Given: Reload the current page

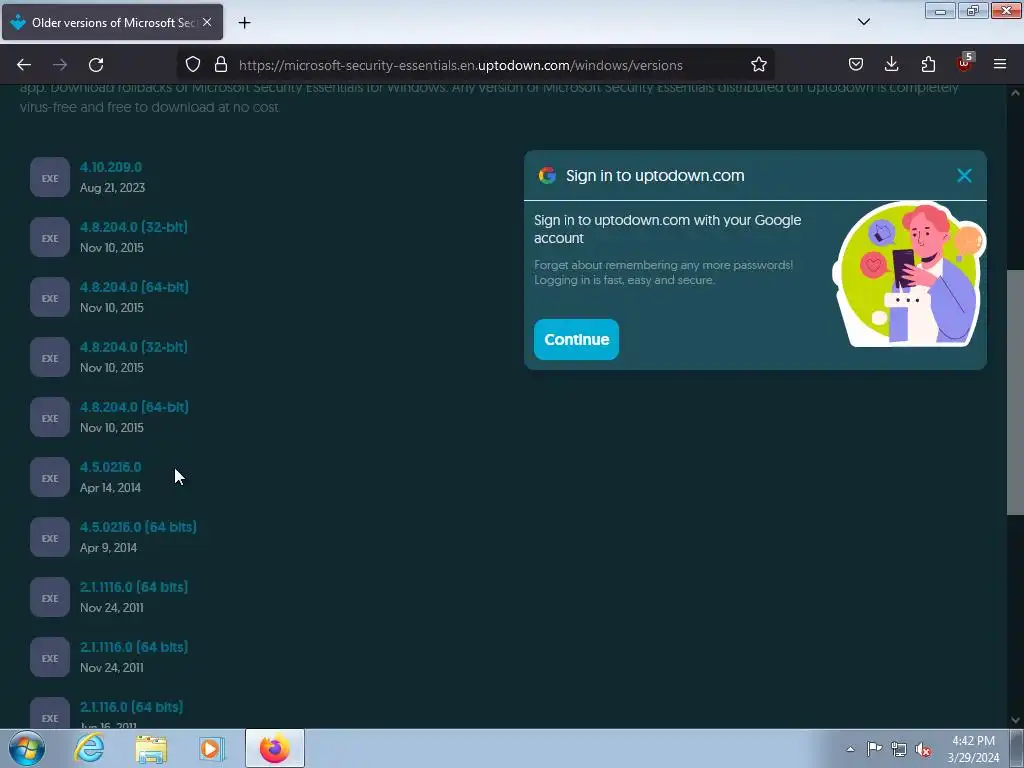Looking at the screenshot, I should [96, 65].
